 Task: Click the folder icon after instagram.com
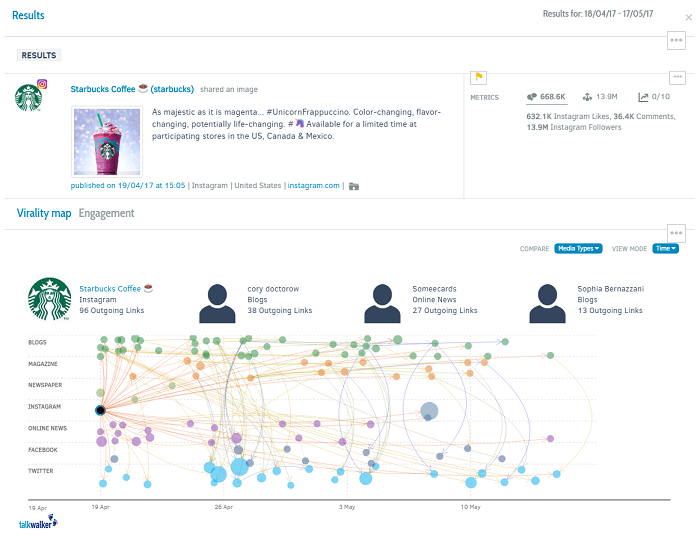pos(353,185)
